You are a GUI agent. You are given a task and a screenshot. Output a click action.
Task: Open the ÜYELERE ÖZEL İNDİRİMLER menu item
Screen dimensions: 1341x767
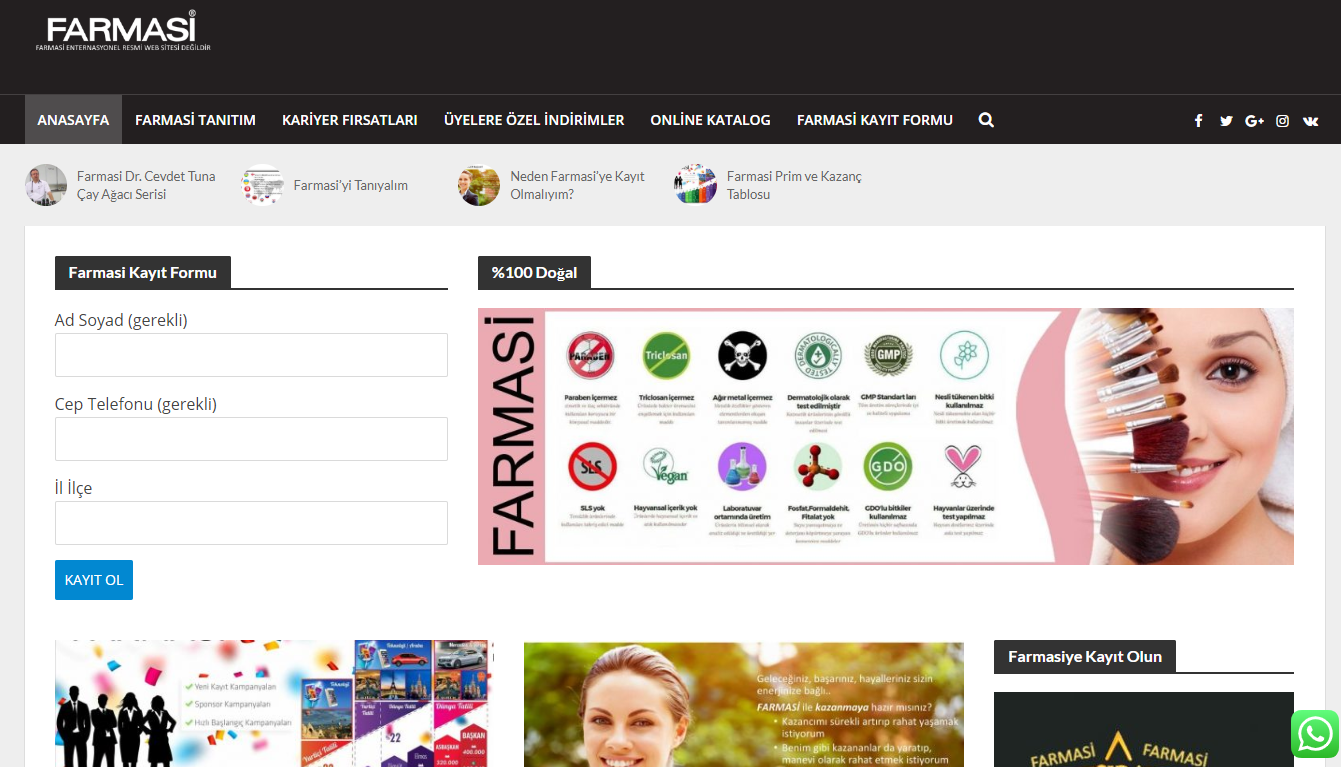click(x=534, y=120)
